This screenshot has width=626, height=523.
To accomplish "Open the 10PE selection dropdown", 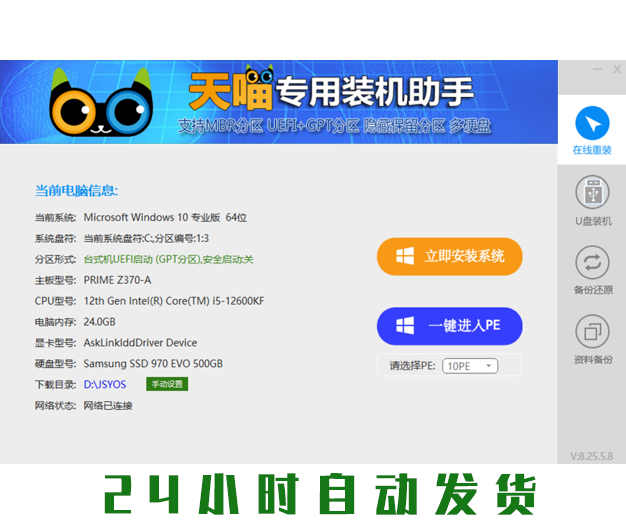I will coord(470,366).
